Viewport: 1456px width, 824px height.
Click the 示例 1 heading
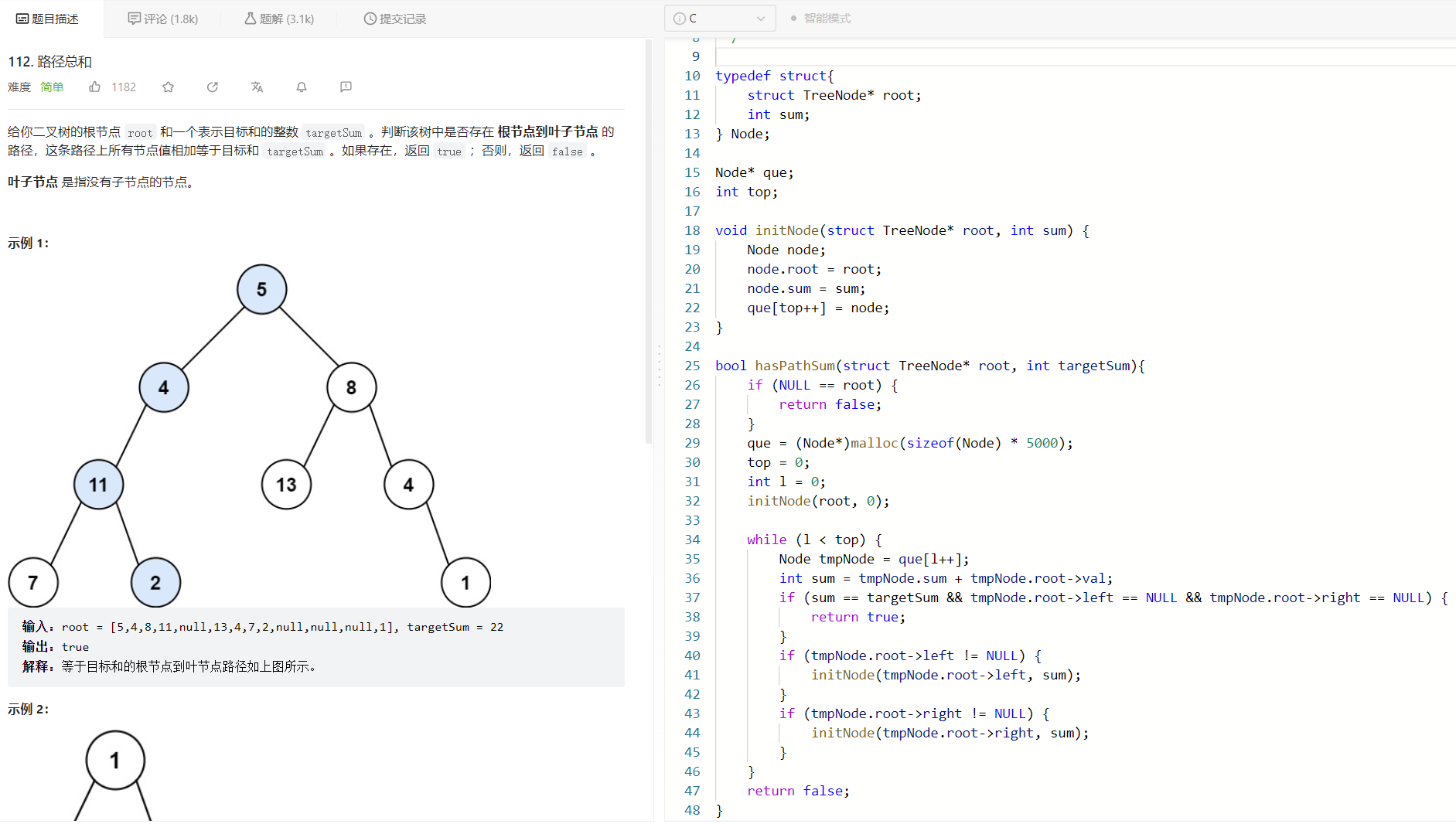point(29,243)
